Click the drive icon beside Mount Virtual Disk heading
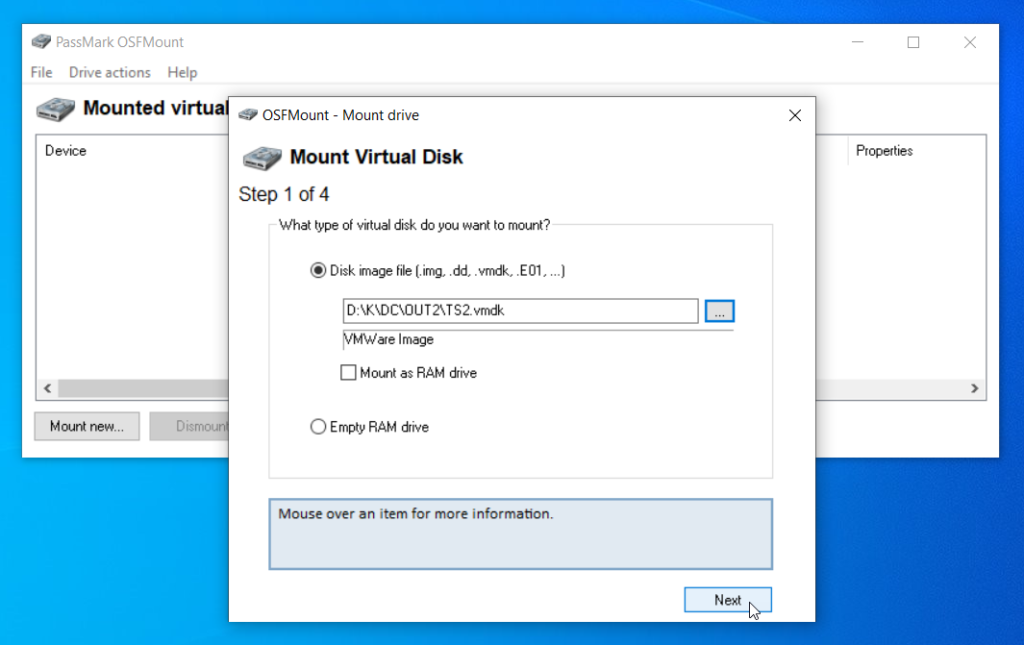The height and width of the screenshot is (645, 1024). [x=262, y=158]
